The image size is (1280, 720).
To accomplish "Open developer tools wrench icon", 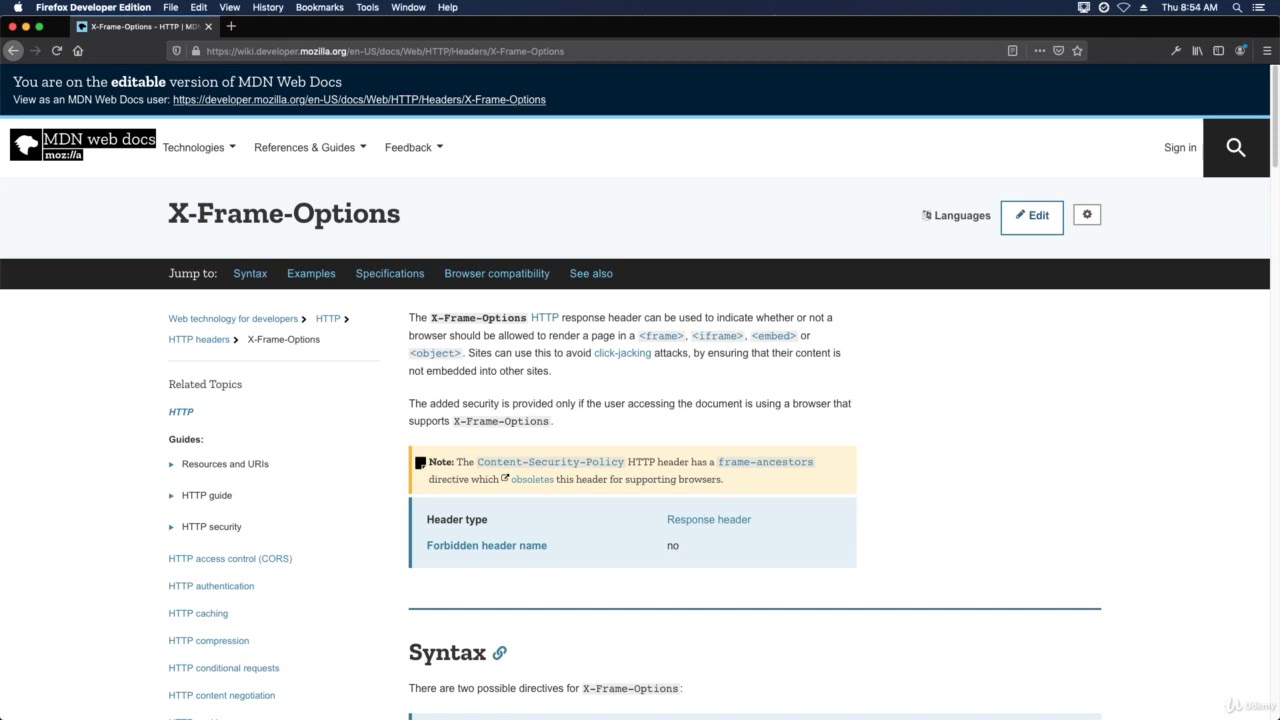I will [x=1176, y=51].
